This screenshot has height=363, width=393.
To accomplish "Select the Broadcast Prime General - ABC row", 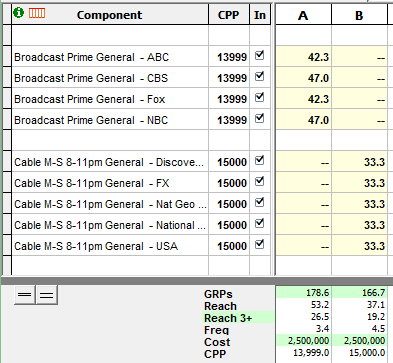I will click(x=110, y=57).
